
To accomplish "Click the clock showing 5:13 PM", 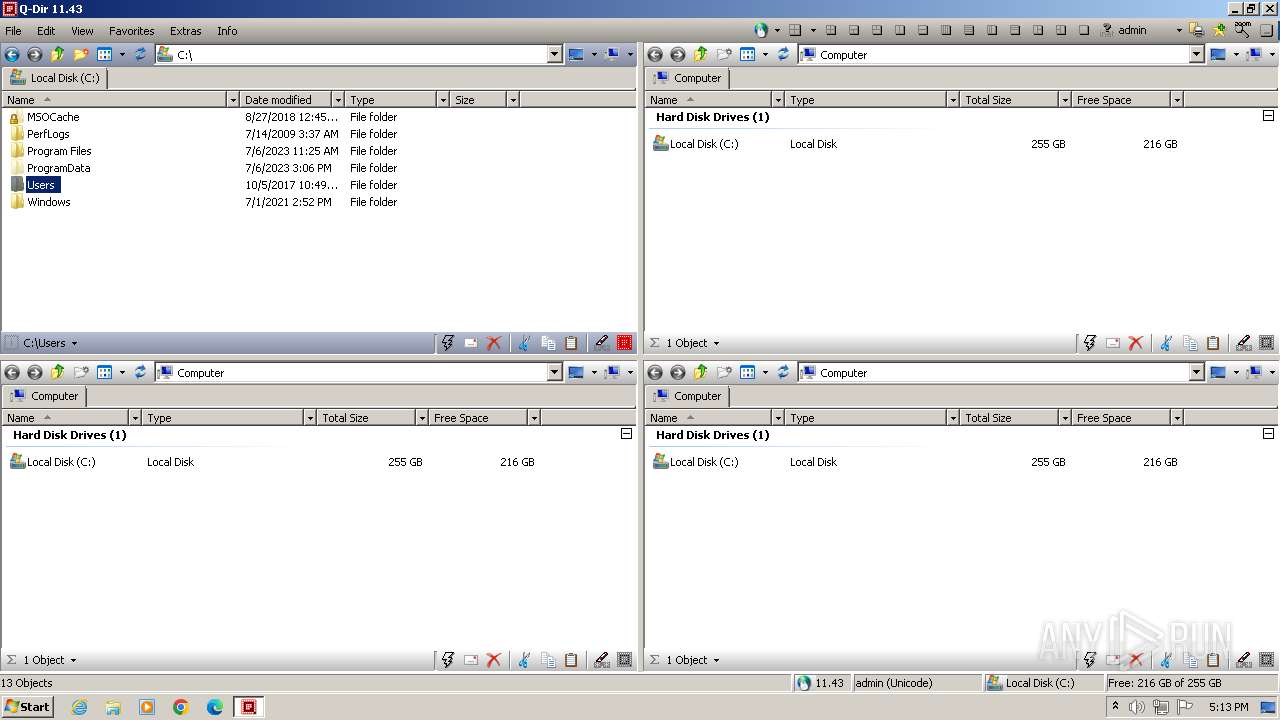I will click(1228, 707).
